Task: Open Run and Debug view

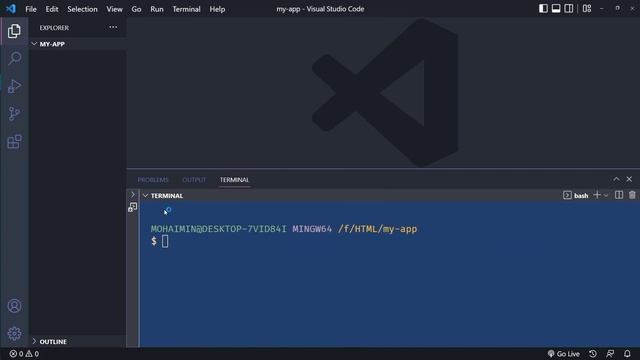Action: [x=14, y=86]
